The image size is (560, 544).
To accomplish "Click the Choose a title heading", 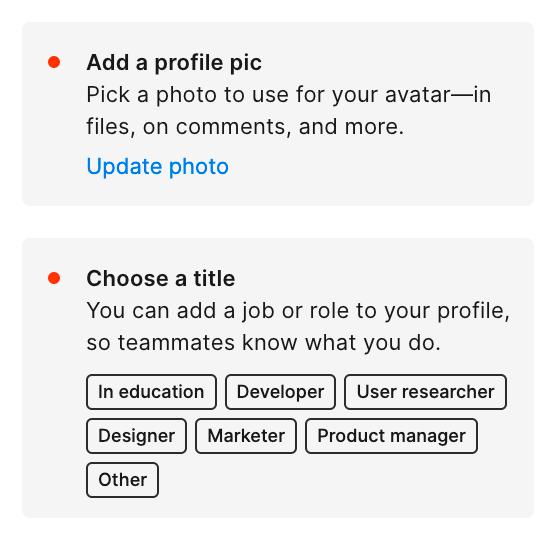I will 161,278.
